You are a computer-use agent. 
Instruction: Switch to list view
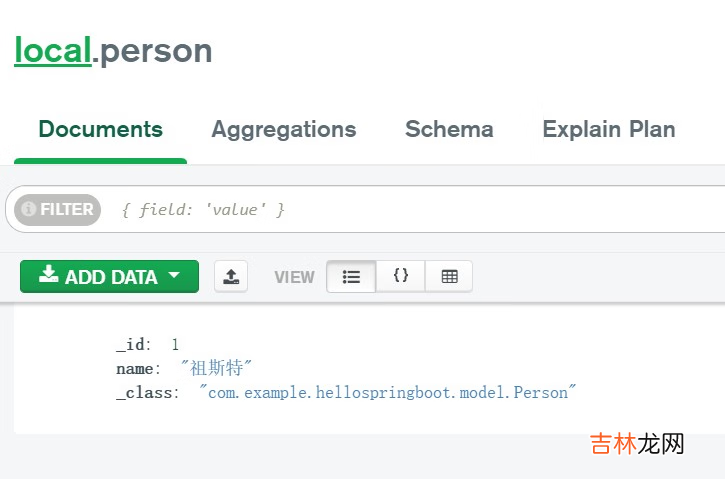[351, 277]
